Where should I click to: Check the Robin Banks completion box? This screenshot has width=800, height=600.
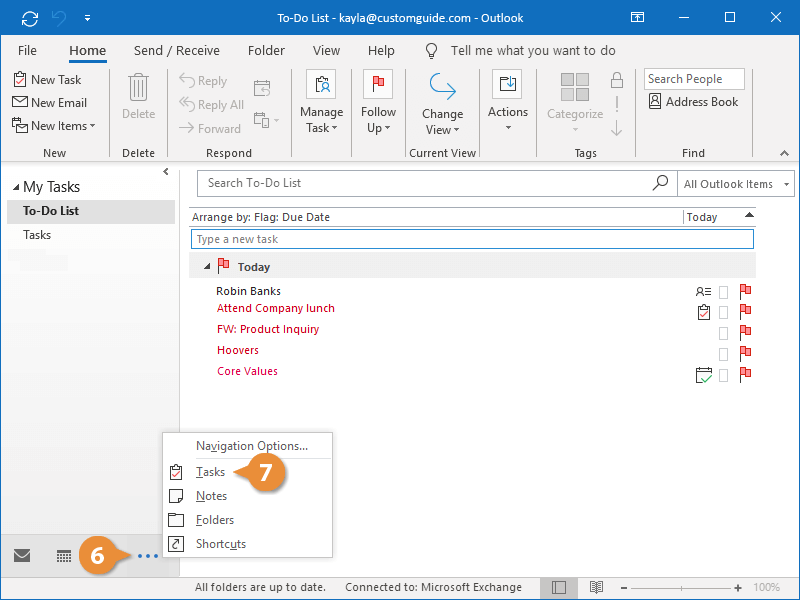tap(723, 292)
